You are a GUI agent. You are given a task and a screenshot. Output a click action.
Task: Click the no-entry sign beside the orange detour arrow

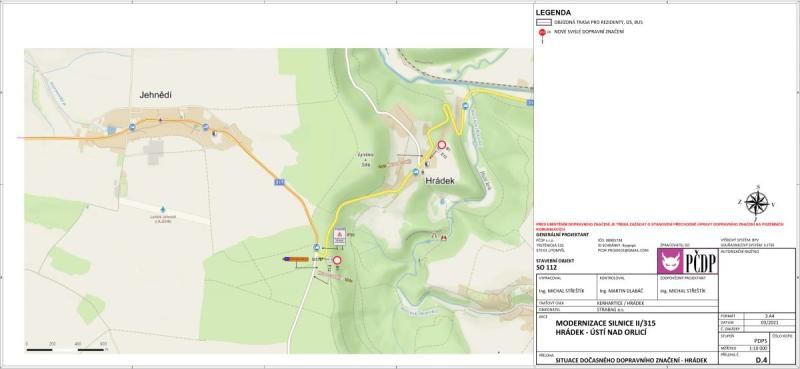click(x=337, y=260)
